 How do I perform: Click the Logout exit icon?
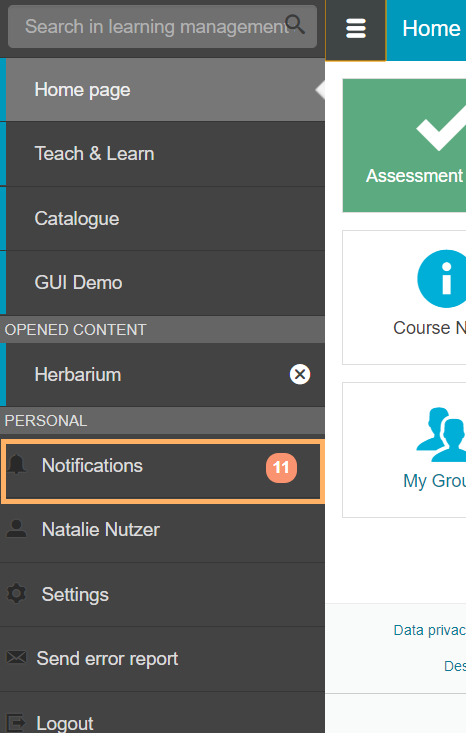pos(16,722)
